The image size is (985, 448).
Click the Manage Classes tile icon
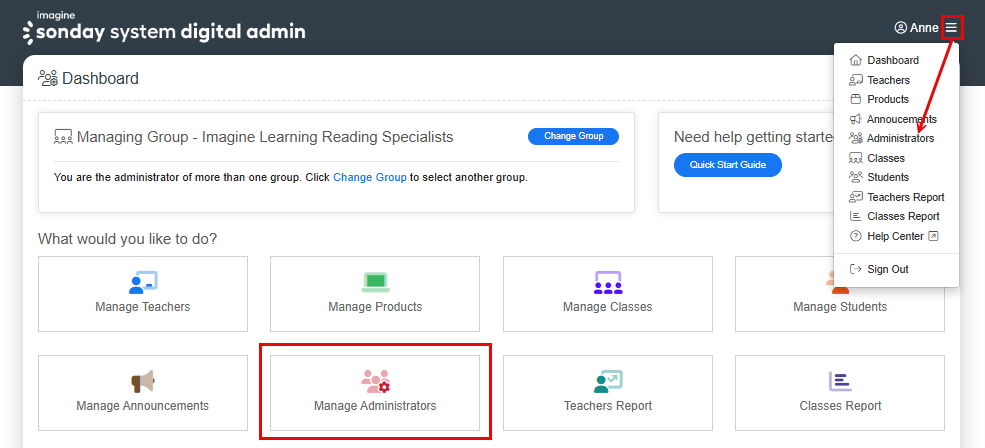[608, 282]
